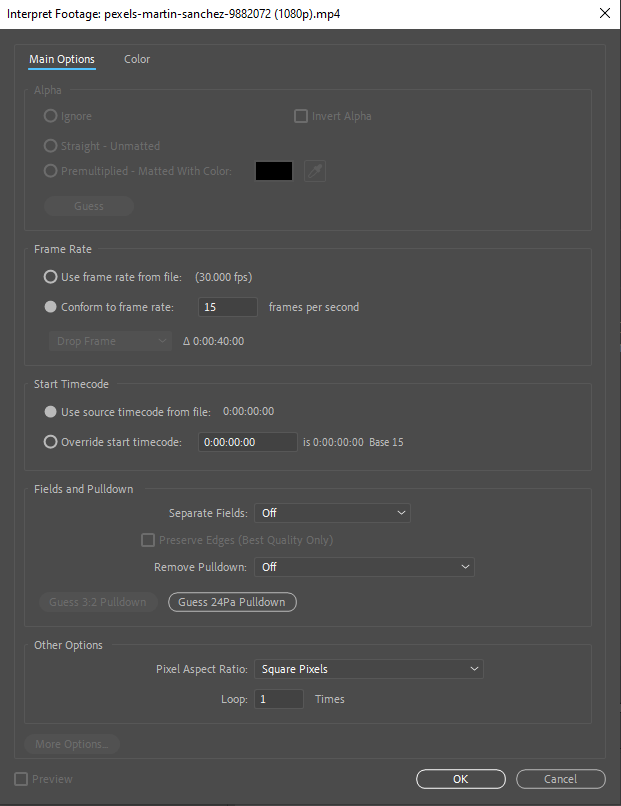
Task: Toggle the Preview checkbox
Action: [x=21, y=779]
